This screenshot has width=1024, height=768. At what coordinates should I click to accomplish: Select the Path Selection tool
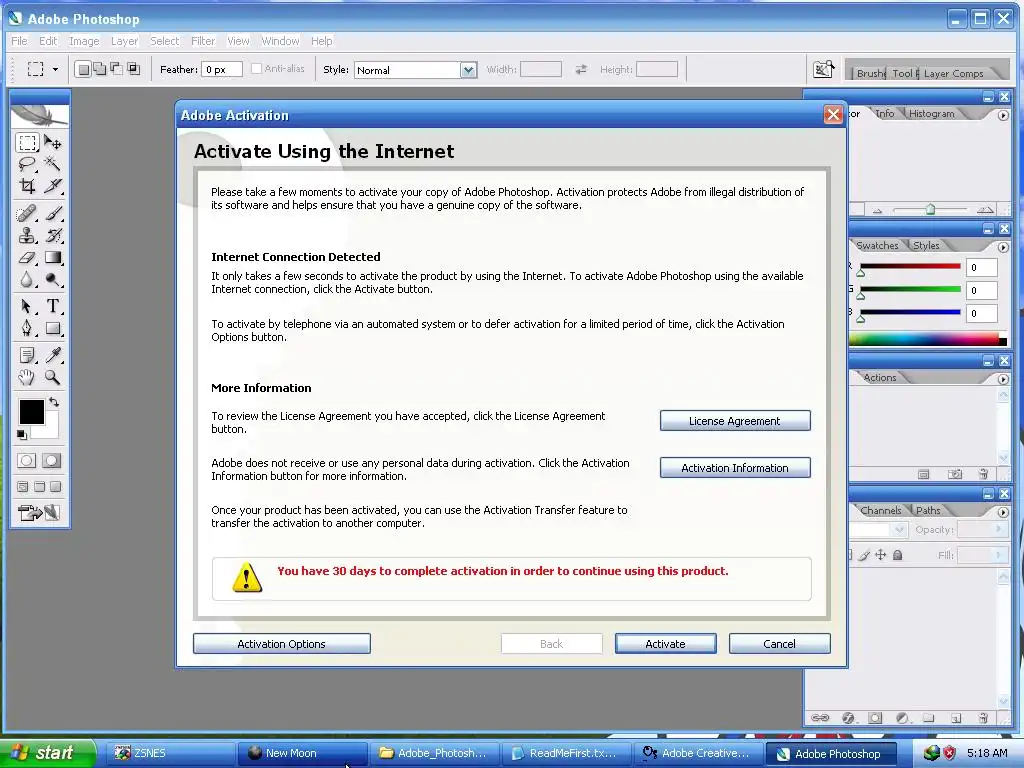click(27, 306)
